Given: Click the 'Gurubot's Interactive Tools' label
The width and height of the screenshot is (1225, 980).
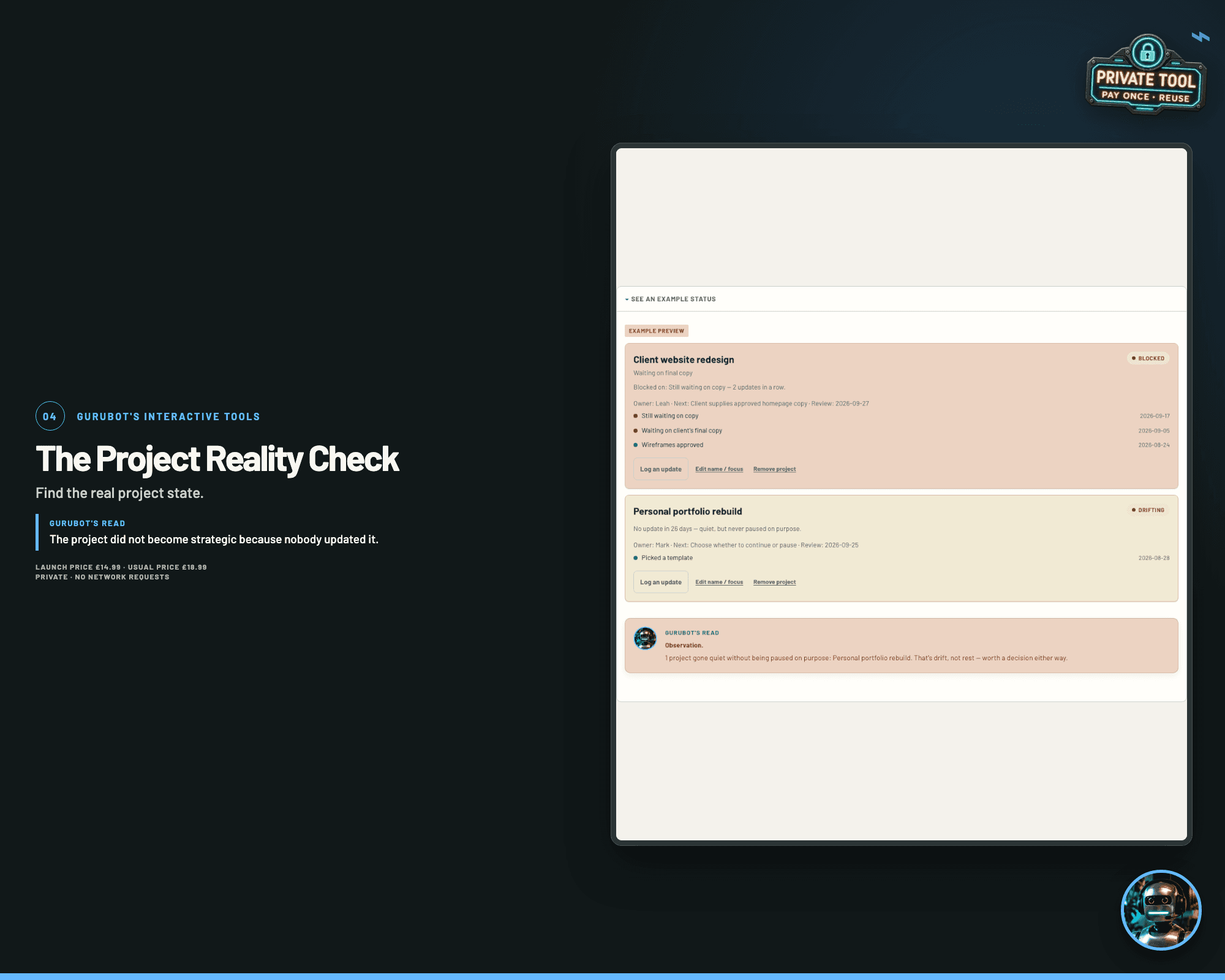Looking at the screenshot, I should click(x=168, y=417).
